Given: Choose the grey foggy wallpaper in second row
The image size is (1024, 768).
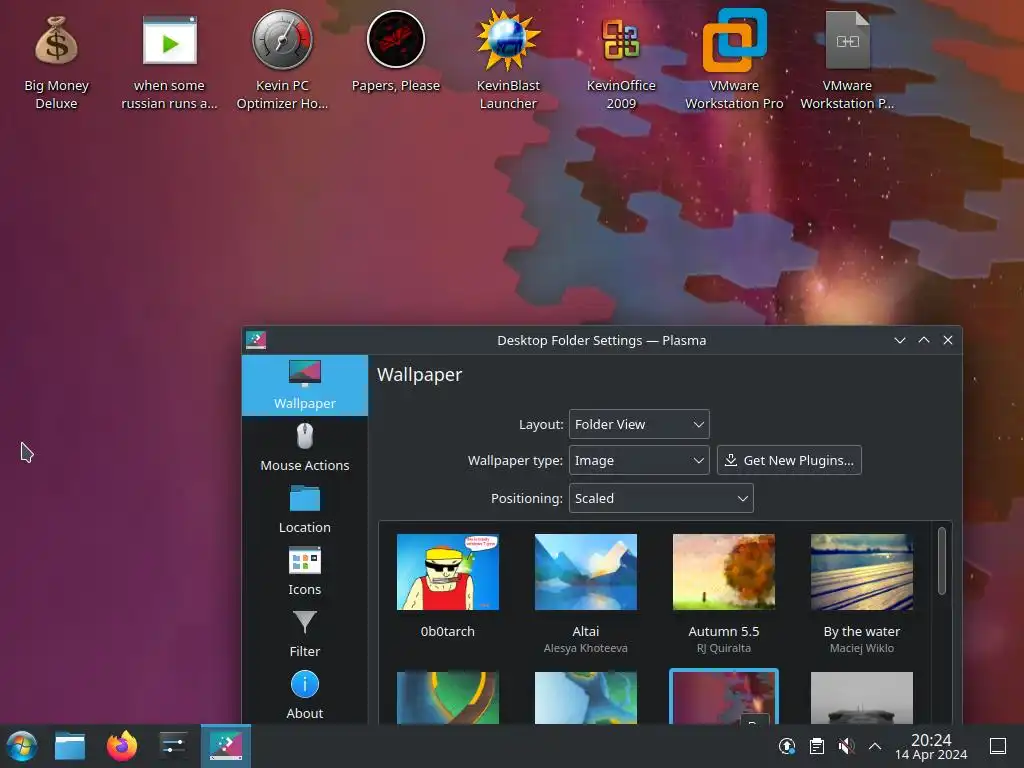Looking at the screenshot, I should (x=862, y=697).
